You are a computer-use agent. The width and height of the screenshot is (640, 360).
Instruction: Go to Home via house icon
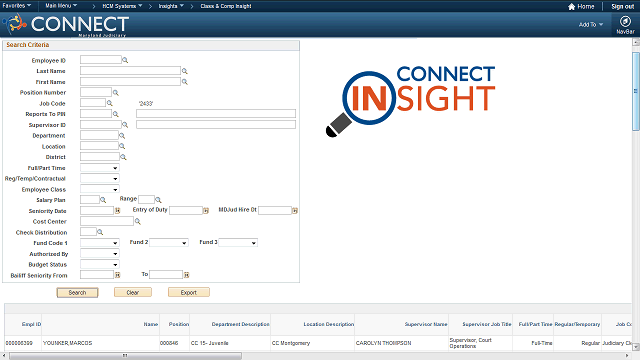pos(571,7)
